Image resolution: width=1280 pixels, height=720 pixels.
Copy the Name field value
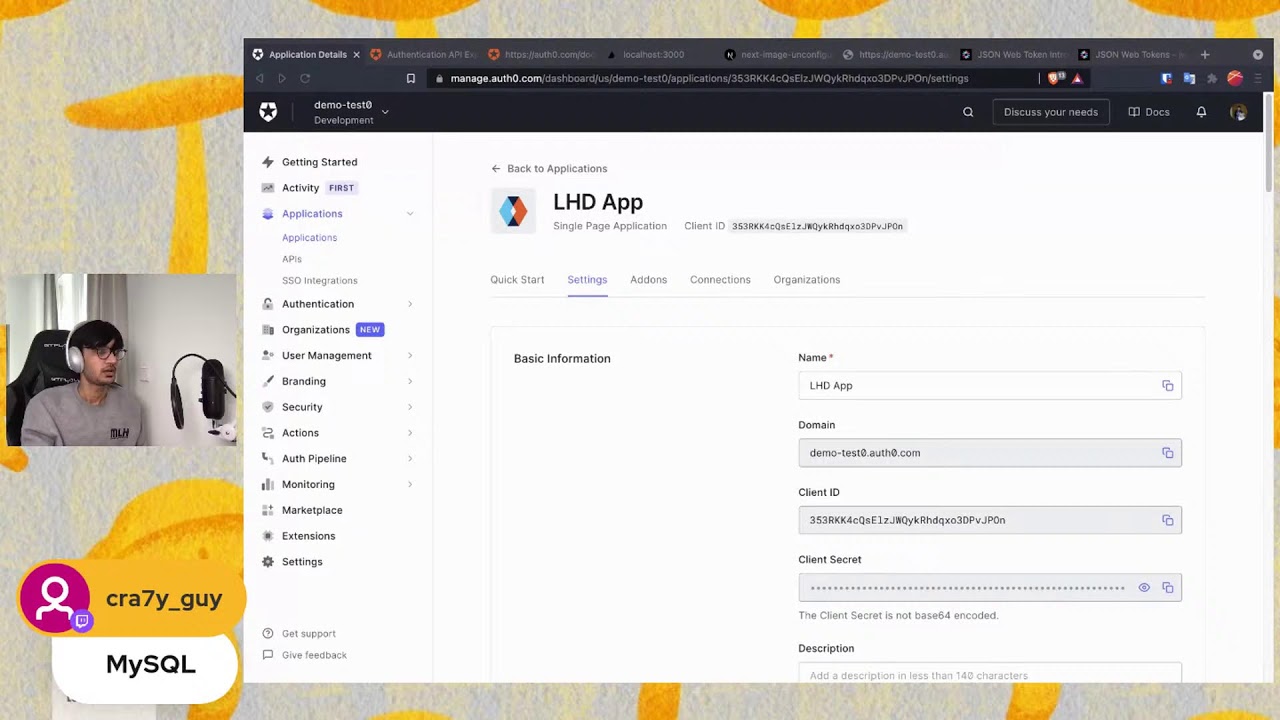pos(1167,386)
